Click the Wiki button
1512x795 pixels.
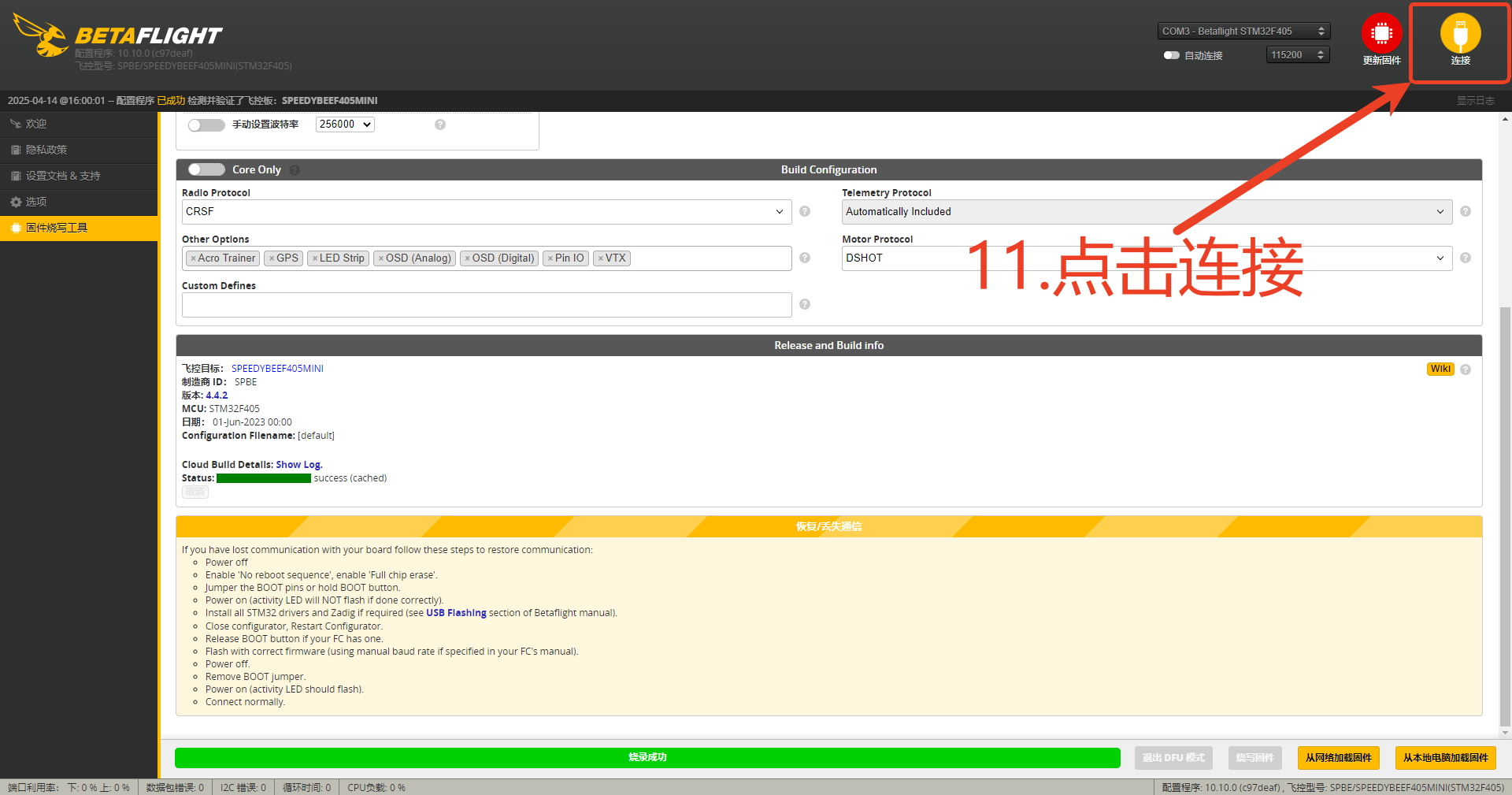click(x=1440, y=370)
